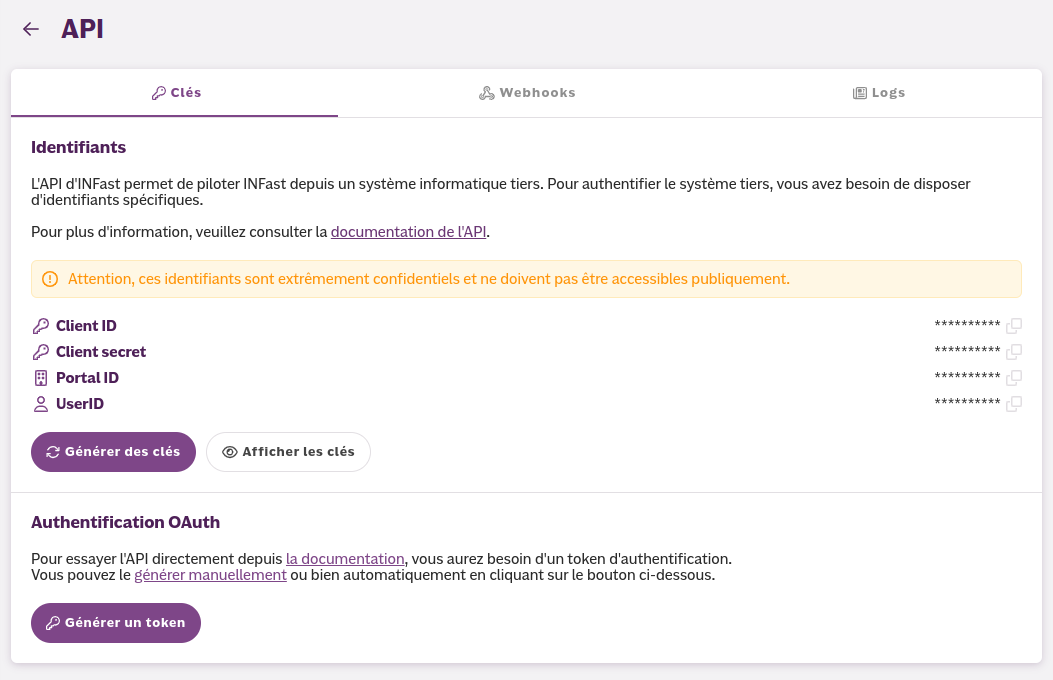Open the Logs tab

click(878, 93)
